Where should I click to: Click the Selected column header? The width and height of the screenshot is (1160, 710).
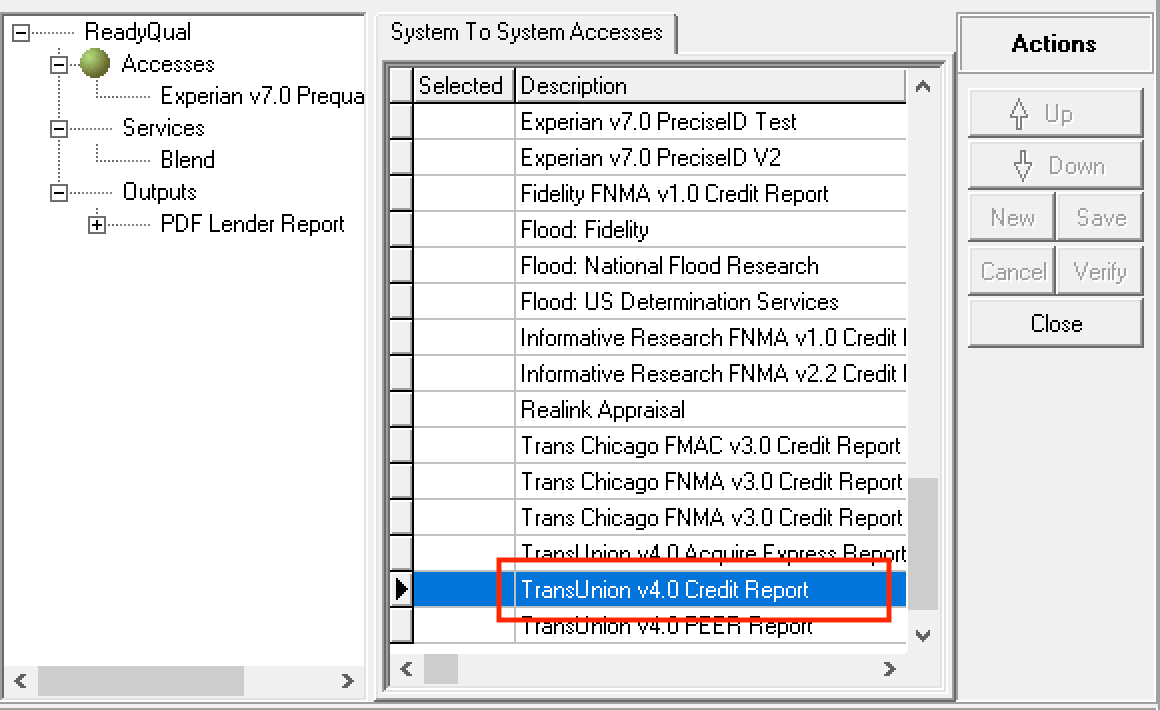click(x=463, y=86)
